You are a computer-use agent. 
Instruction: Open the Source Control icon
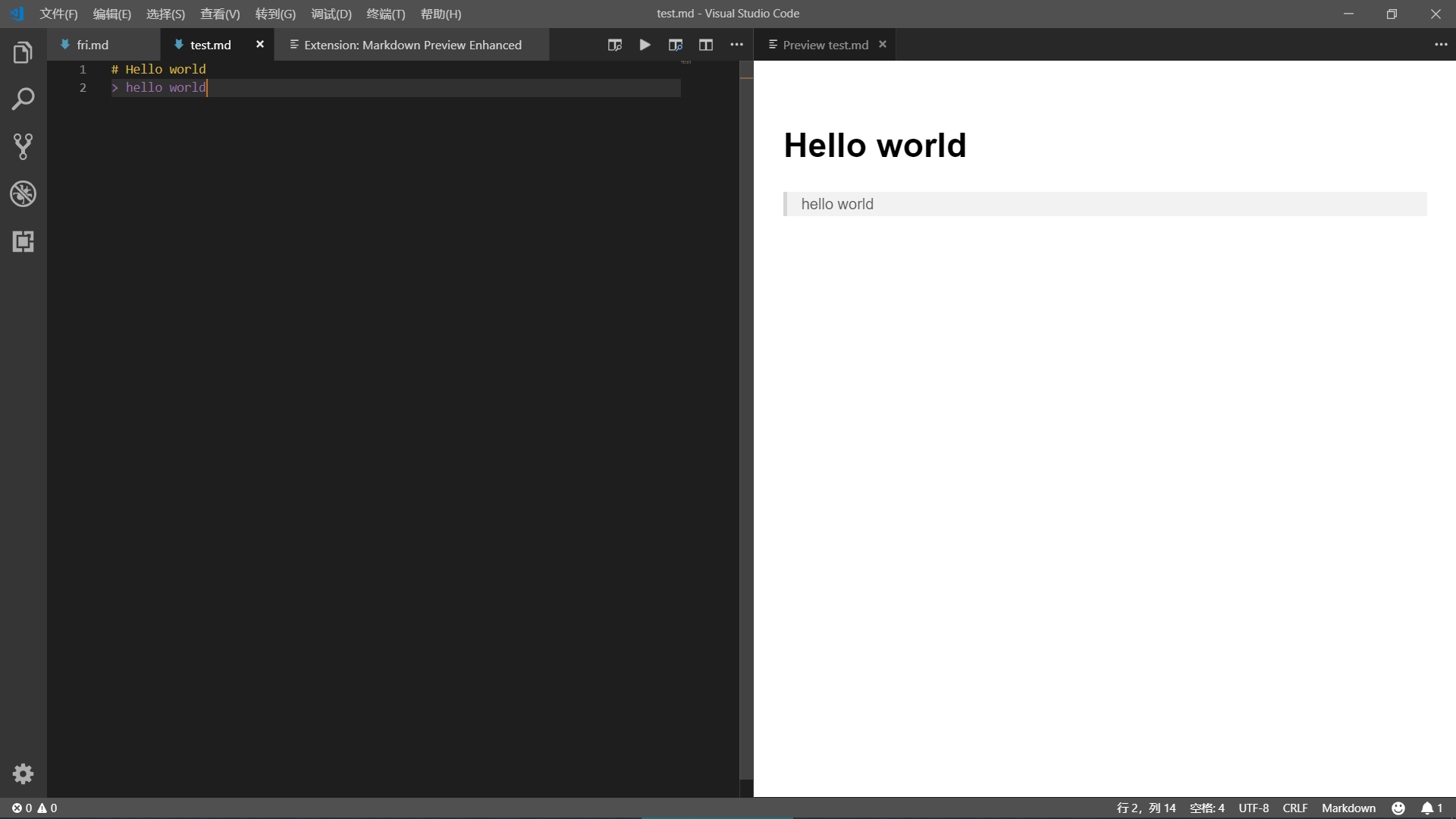(23, 146)
